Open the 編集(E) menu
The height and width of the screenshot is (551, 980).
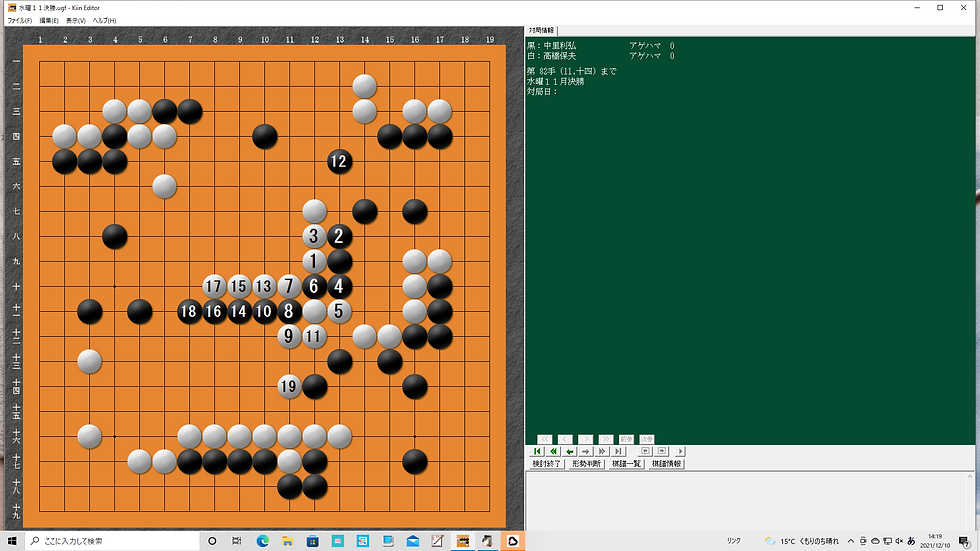pyautogui.click(x=49, y=21)
